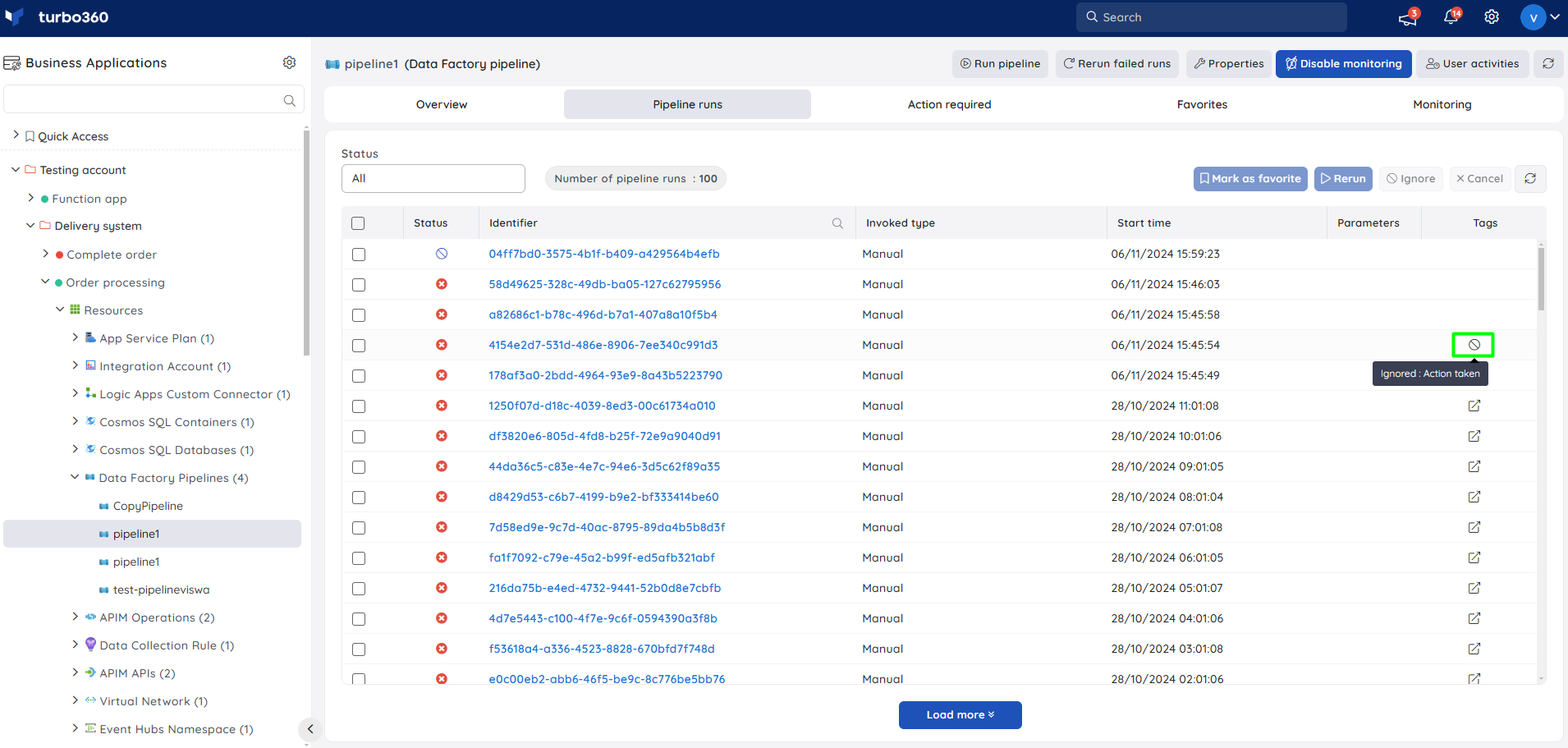Screen dimensions: 1568x748
Task: Collapse the sidebar with the arrow button
Action: (309, 729)
